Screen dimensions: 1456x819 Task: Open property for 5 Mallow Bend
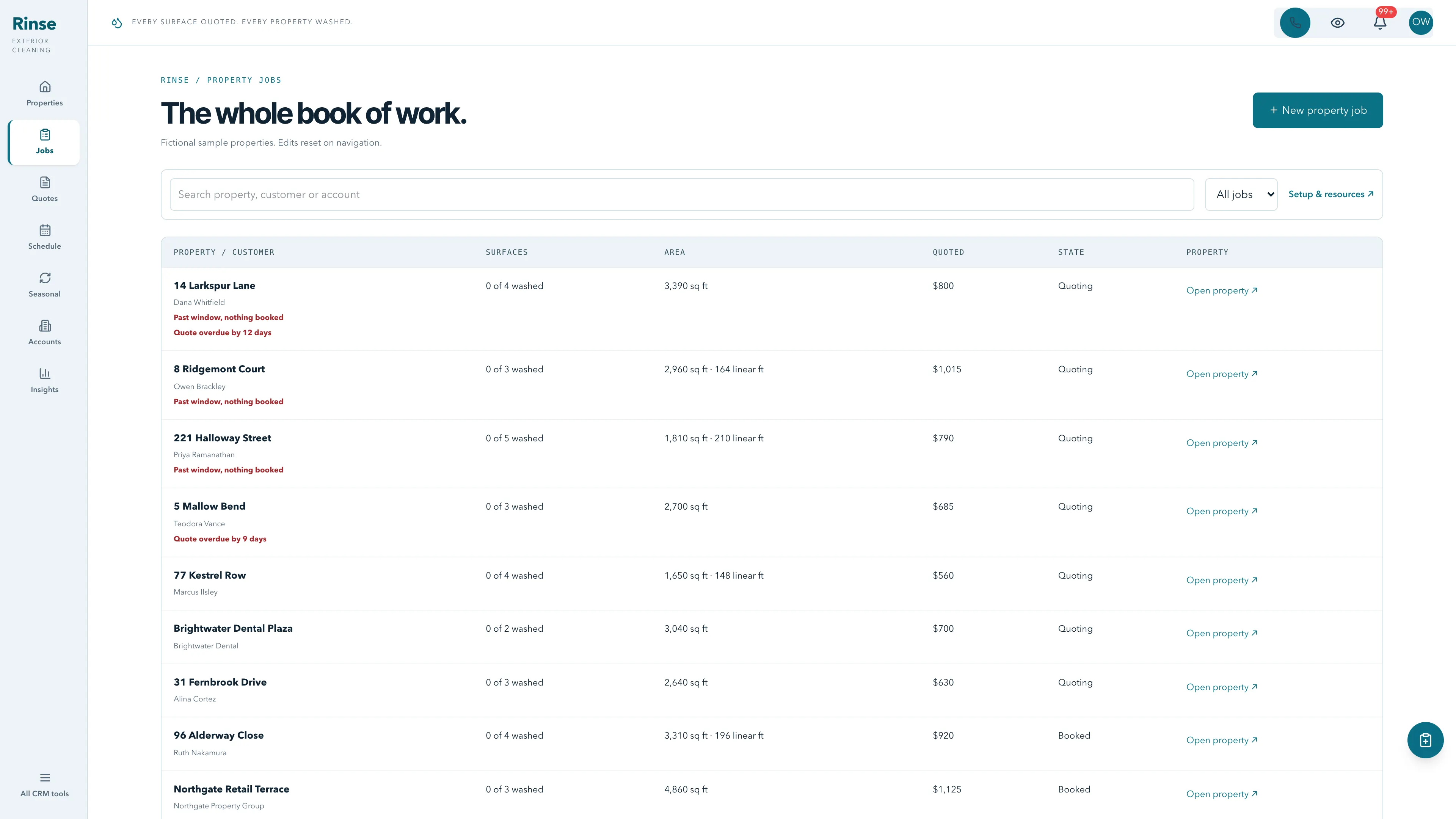(x=1221, y=511)
